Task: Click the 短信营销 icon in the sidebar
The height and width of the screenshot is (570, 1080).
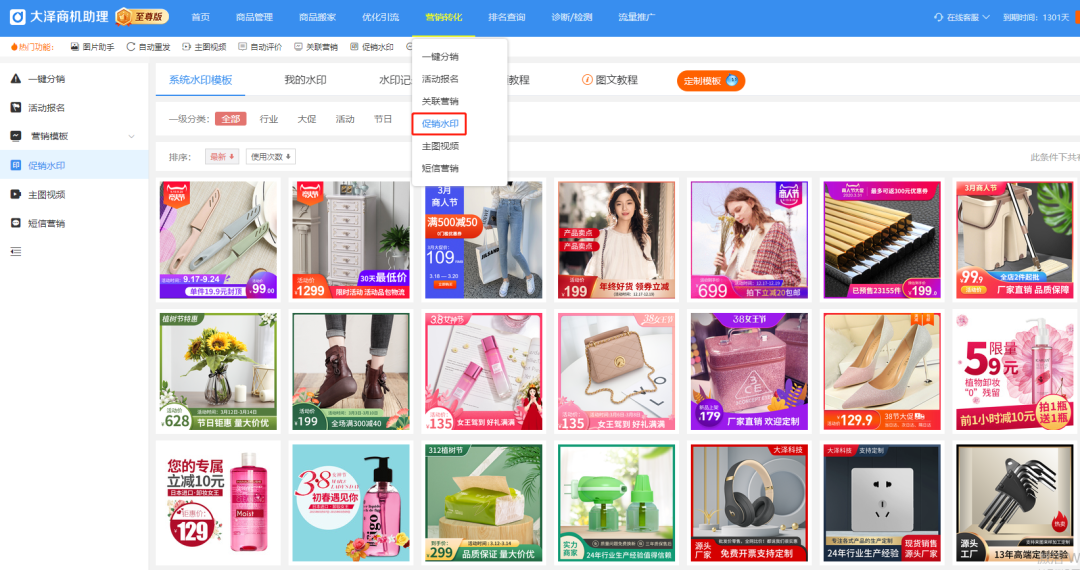Action: click(16, 223)
